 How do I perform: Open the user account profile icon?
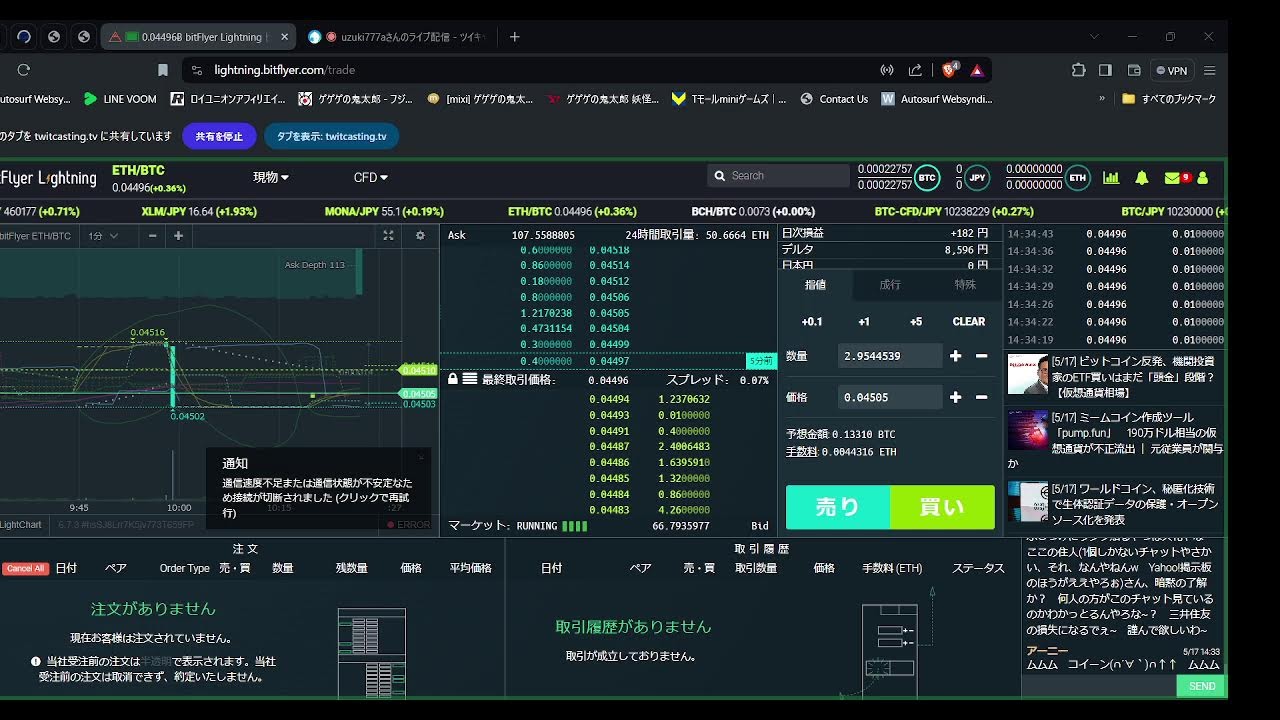[x=1202, y=178]
